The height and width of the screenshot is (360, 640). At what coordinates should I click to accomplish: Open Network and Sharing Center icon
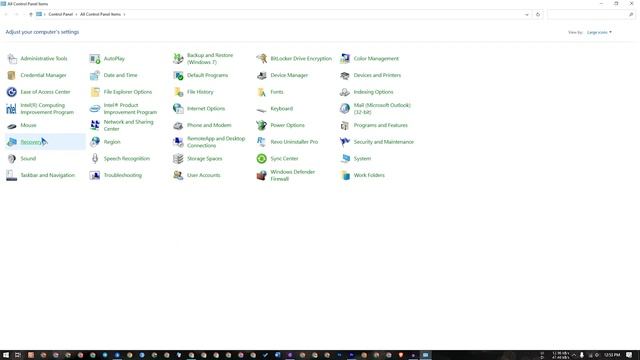click(x=95, y=126)
